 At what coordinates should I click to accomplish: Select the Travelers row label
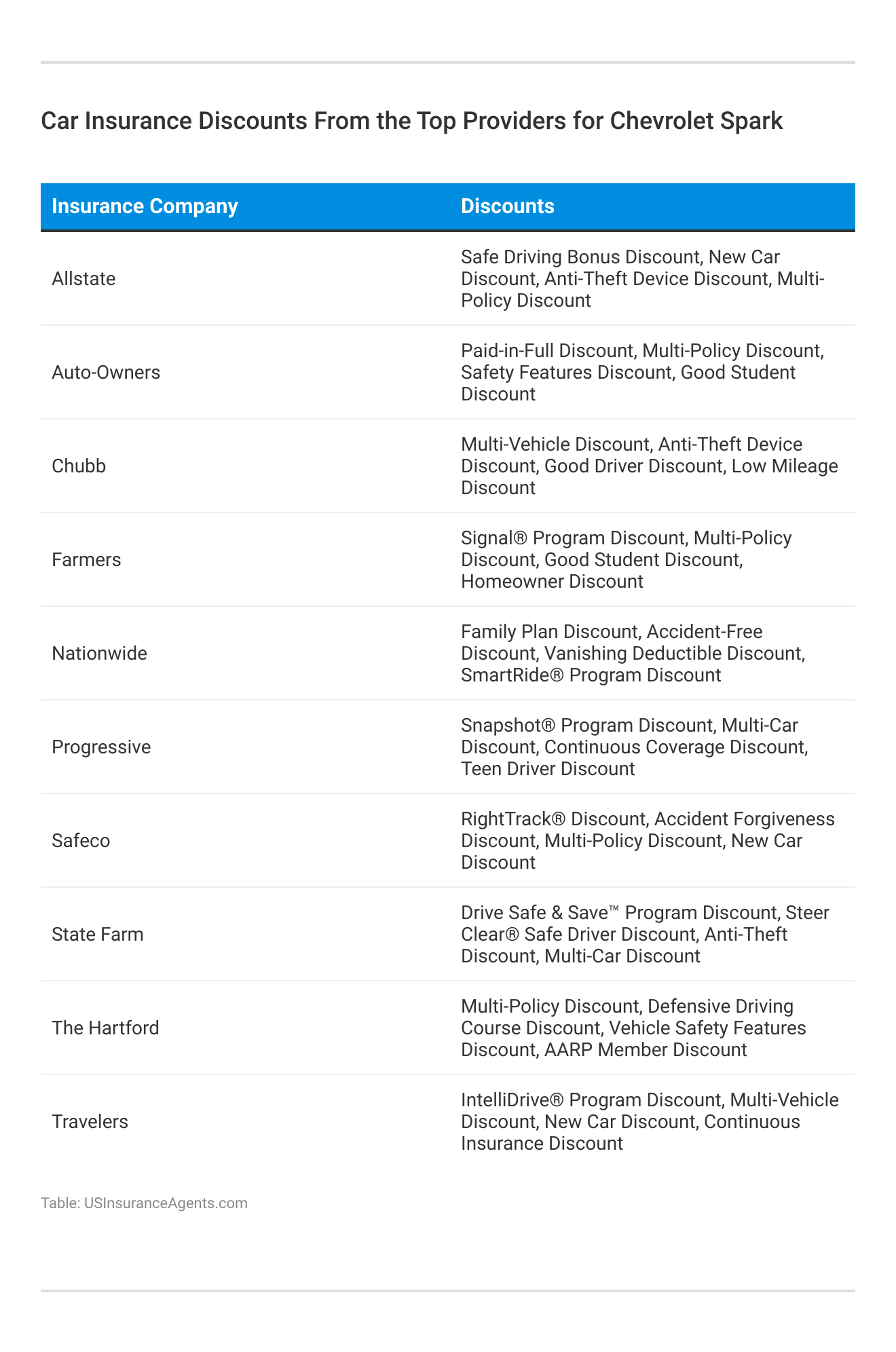point(90,1122)
